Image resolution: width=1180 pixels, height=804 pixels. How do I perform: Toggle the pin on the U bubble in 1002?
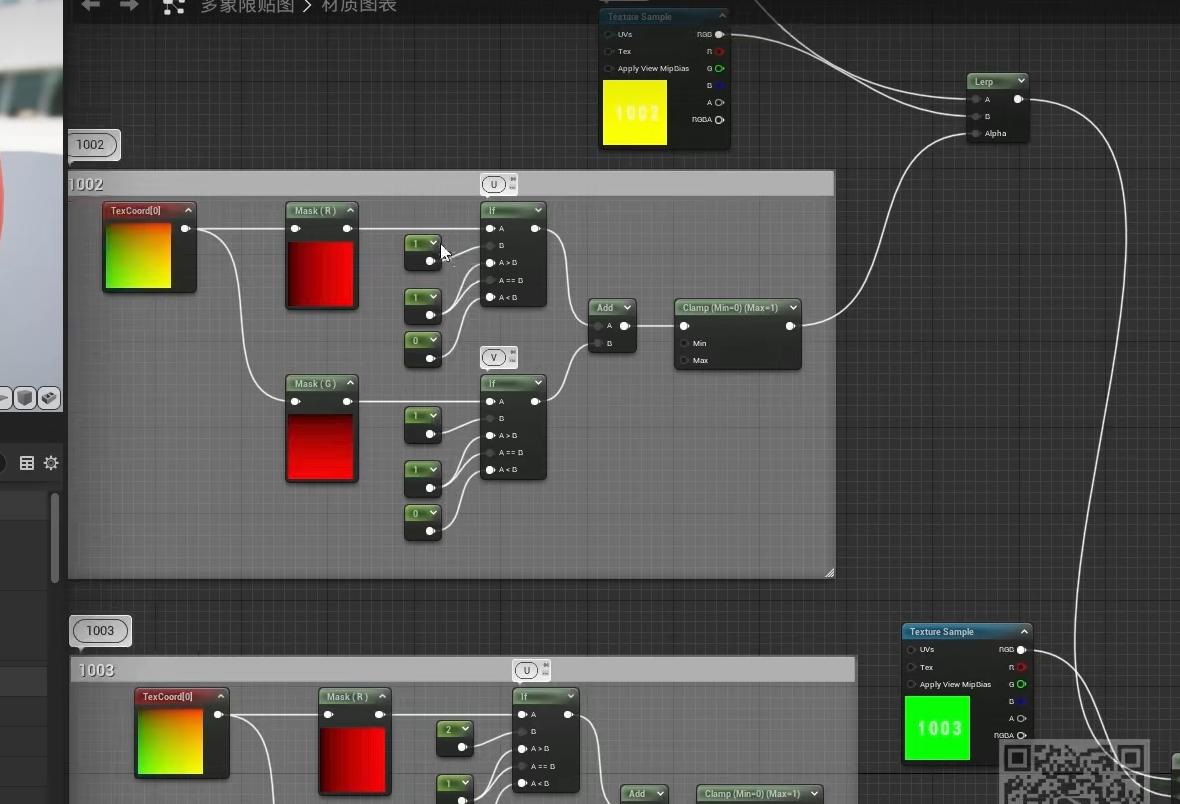513,180
